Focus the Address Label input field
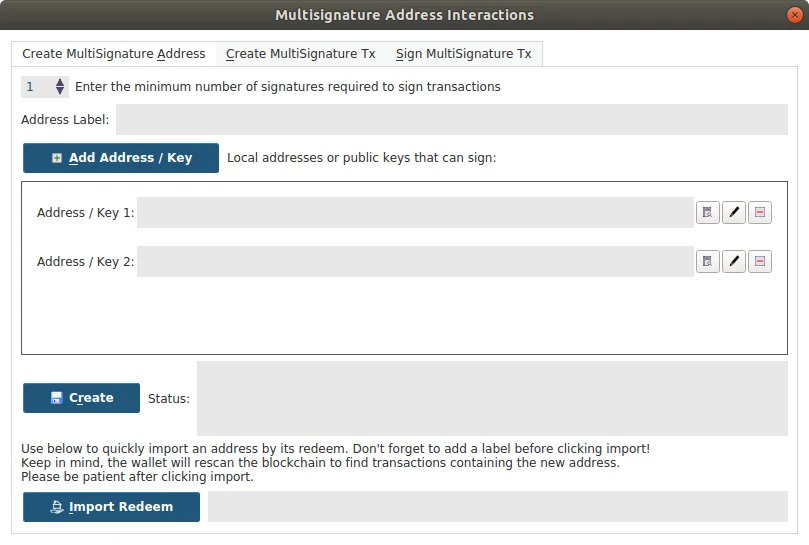This screenshot has width=809, height=545. [x=451, y=119]
